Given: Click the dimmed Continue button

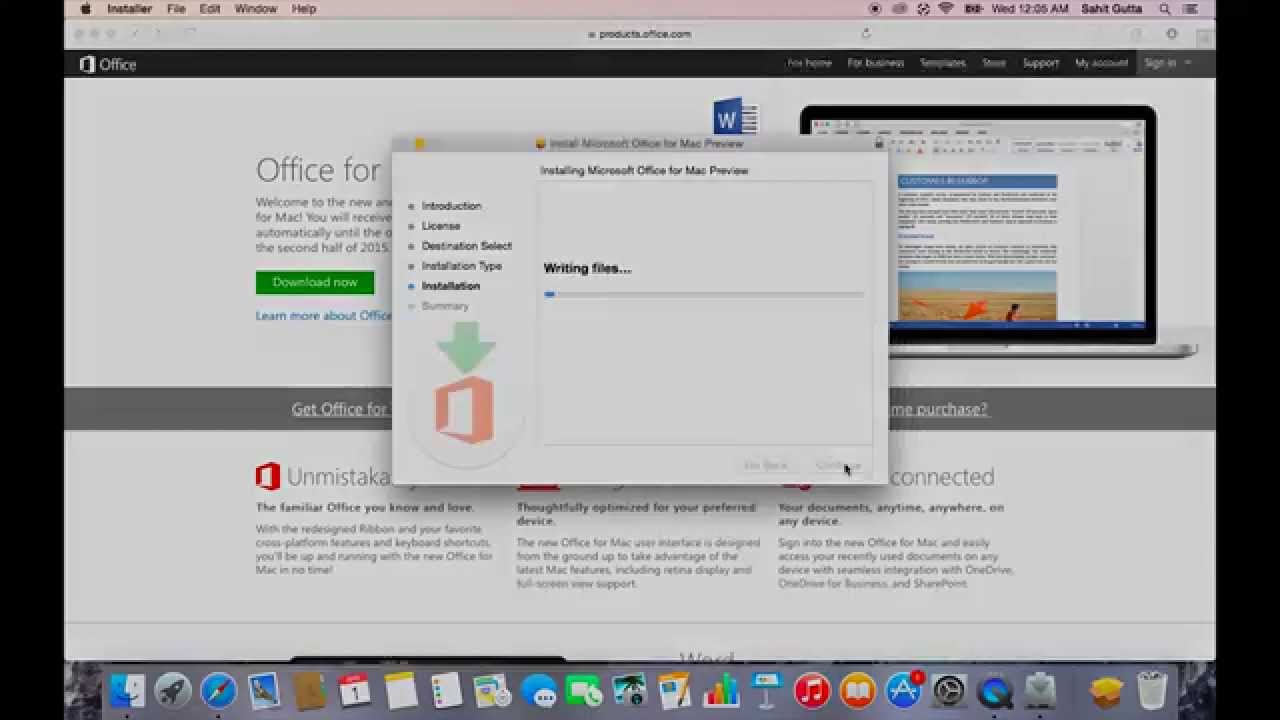Looking at the screenshot, I should [838, 466].
